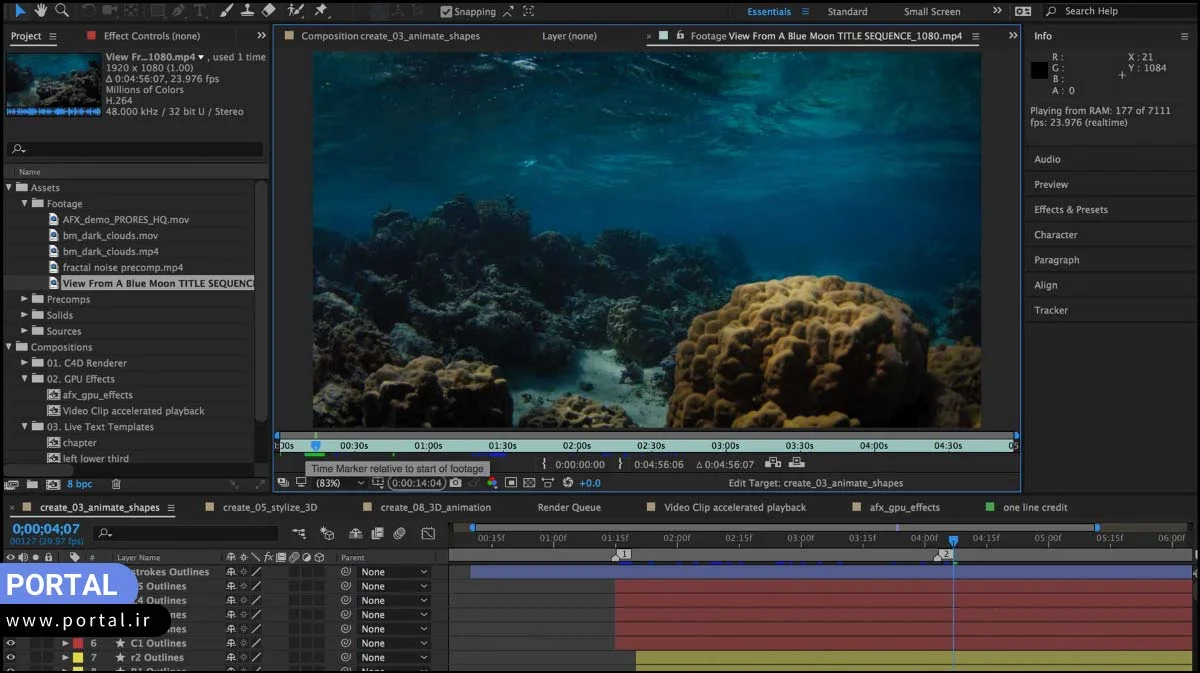Expand the Precomps folder
The width and height of the screenshot is (1200, 673).
pyautogui.click(x=25, y=299)
